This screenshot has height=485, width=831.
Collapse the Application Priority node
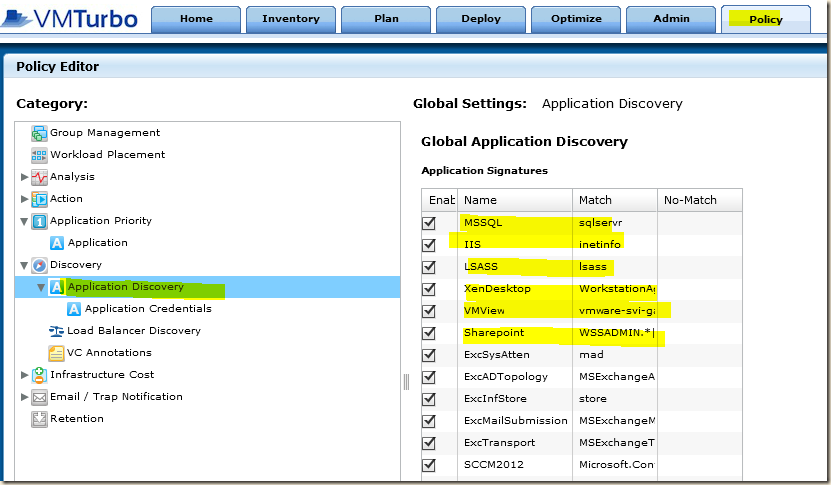(24, 222)
